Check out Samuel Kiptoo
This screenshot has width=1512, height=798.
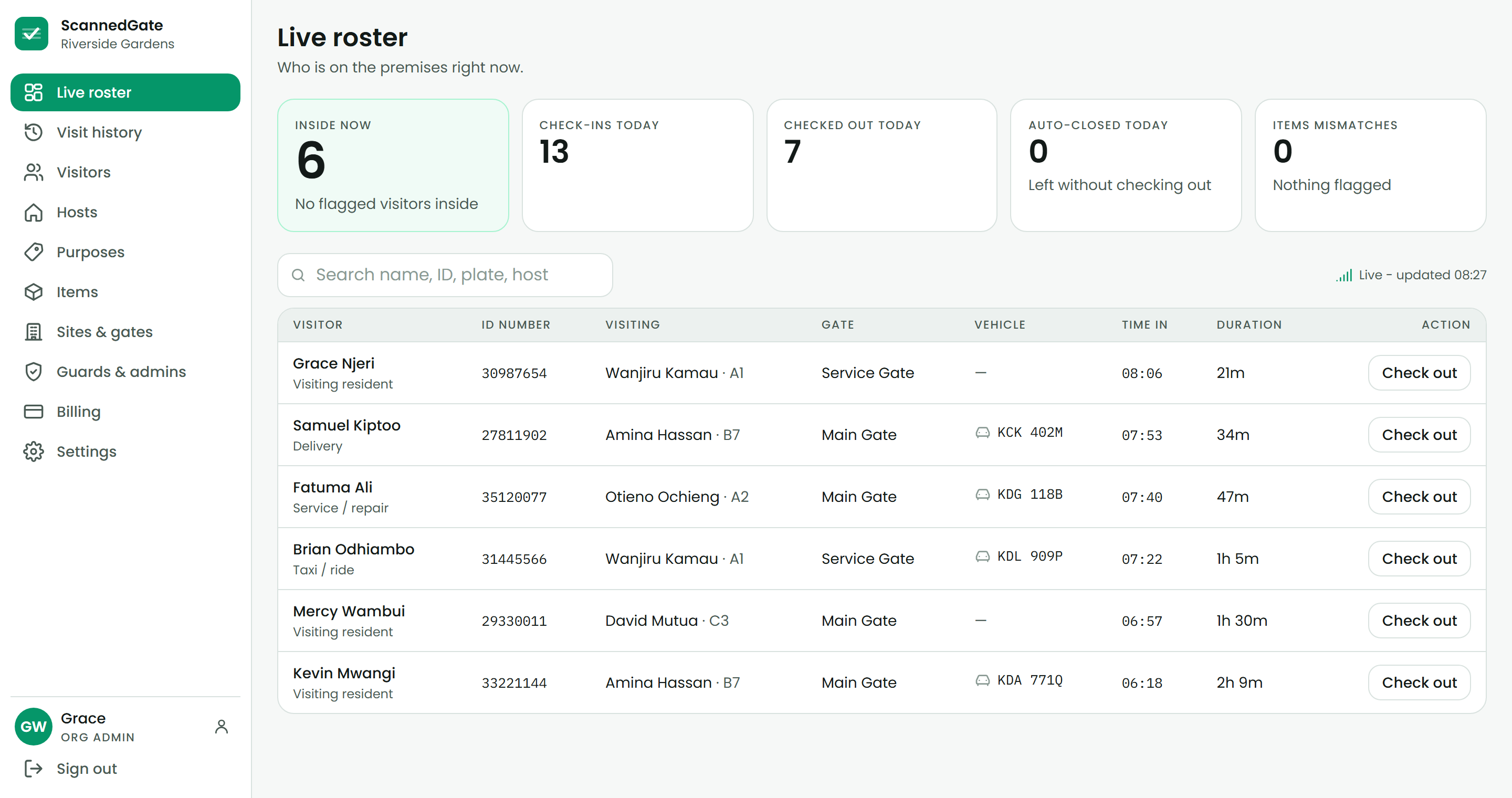(x=1419, y=435)
